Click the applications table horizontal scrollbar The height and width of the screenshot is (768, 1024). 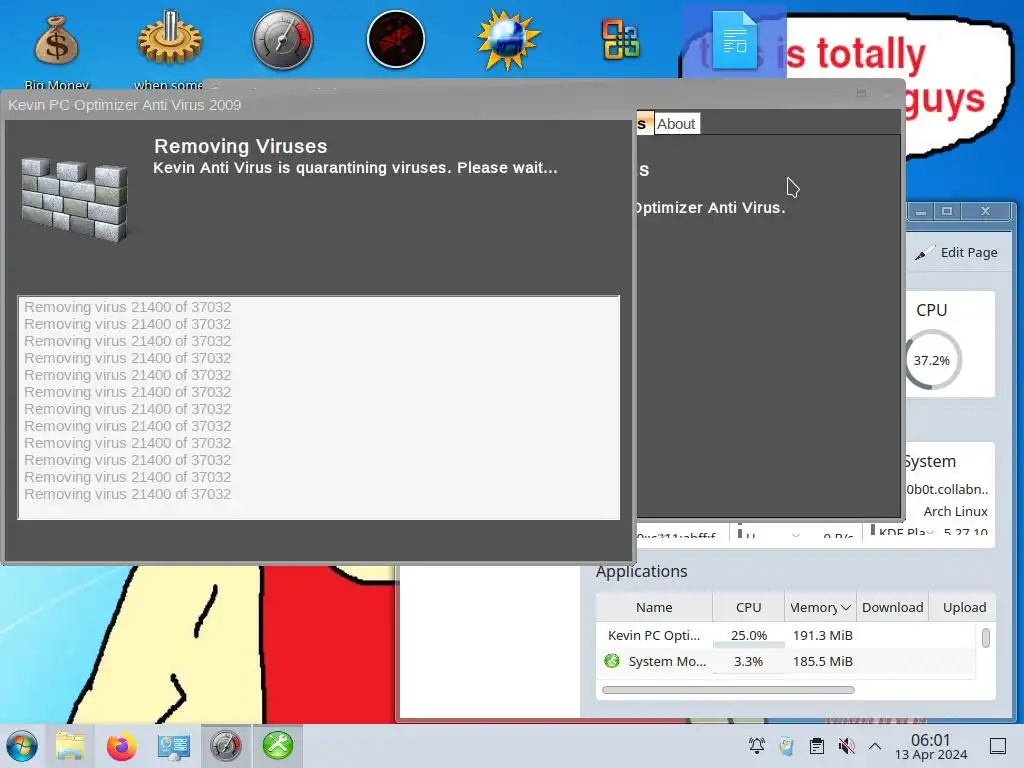(x=728, y=690)
